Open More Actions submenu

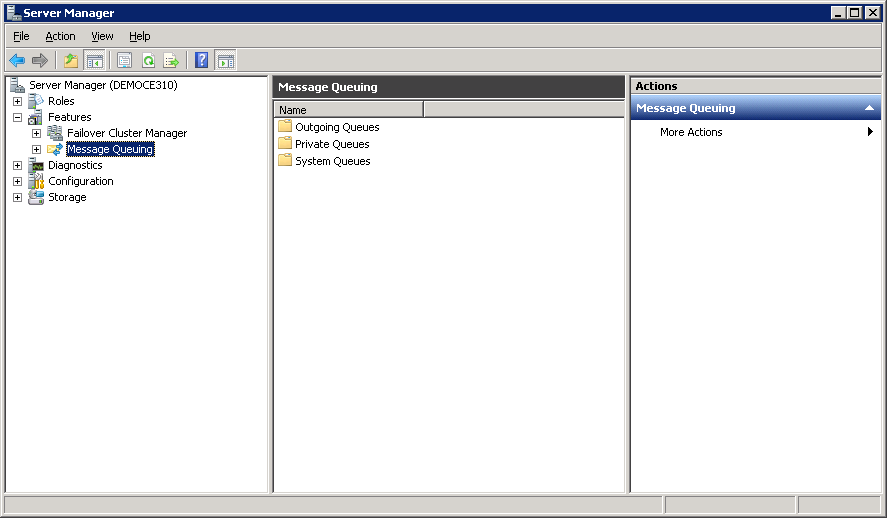[691, 132]
